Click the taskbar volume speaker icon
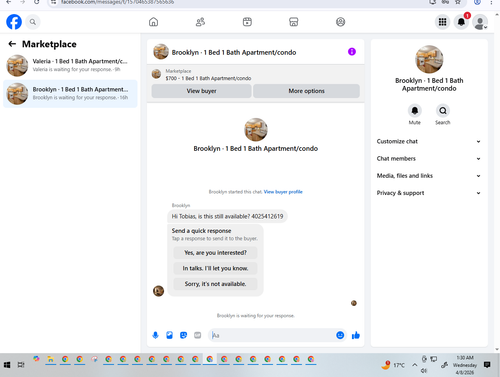 [x=424, y=371]
